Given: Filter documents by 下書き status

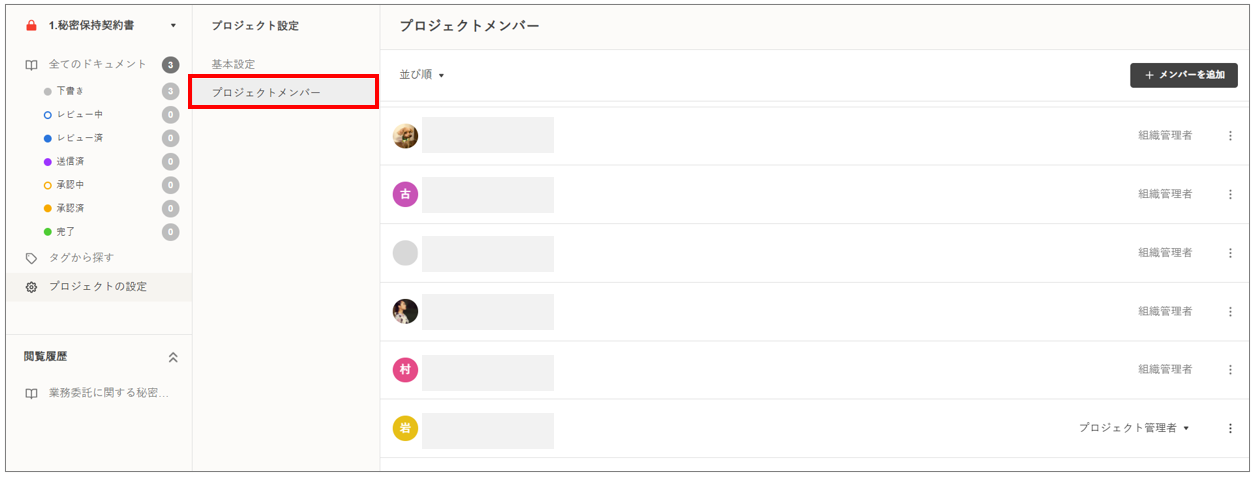Looking at the screenshot, I should tap(70, 91).
